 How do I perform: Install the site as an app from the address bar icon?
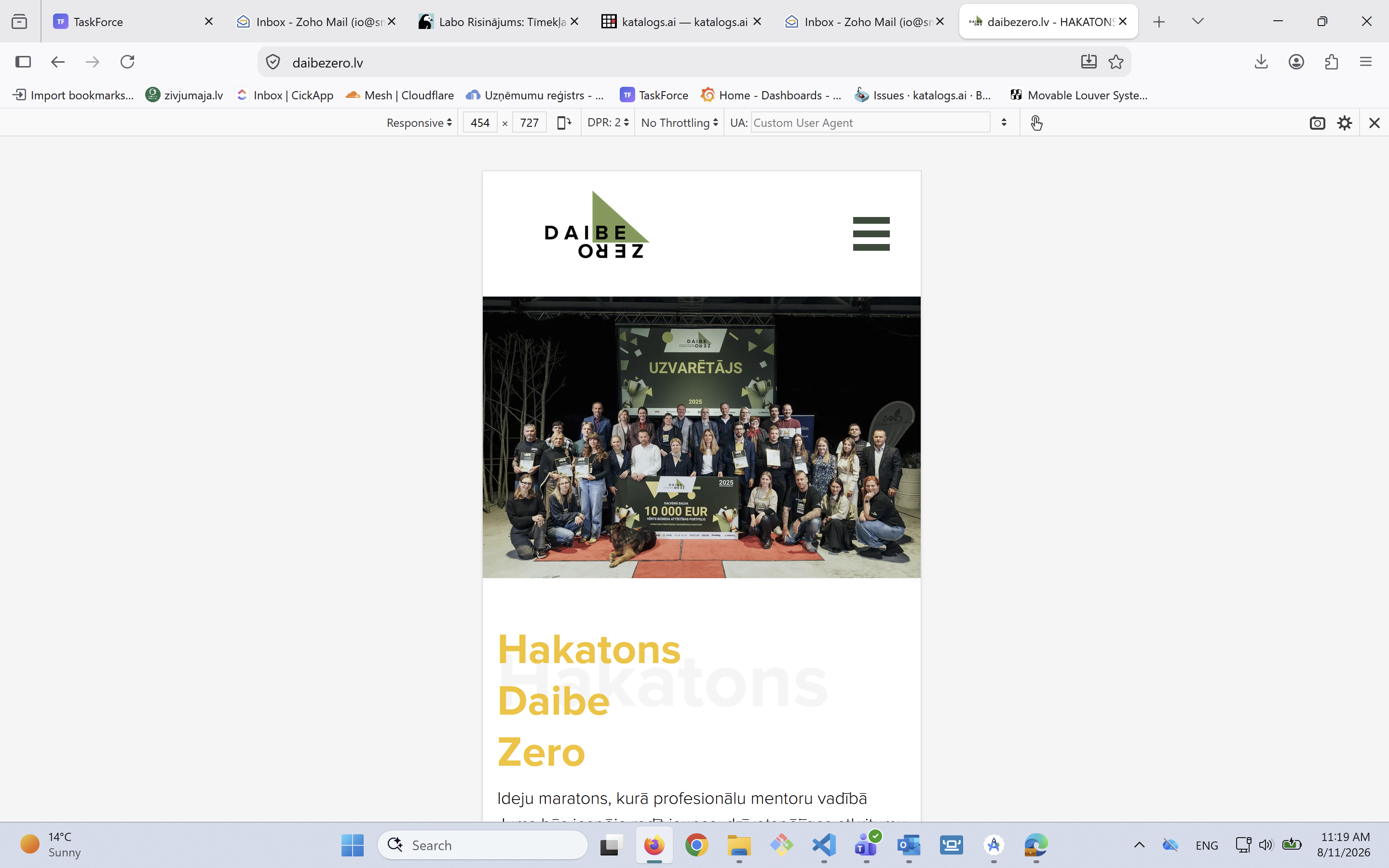[1089, 61]
